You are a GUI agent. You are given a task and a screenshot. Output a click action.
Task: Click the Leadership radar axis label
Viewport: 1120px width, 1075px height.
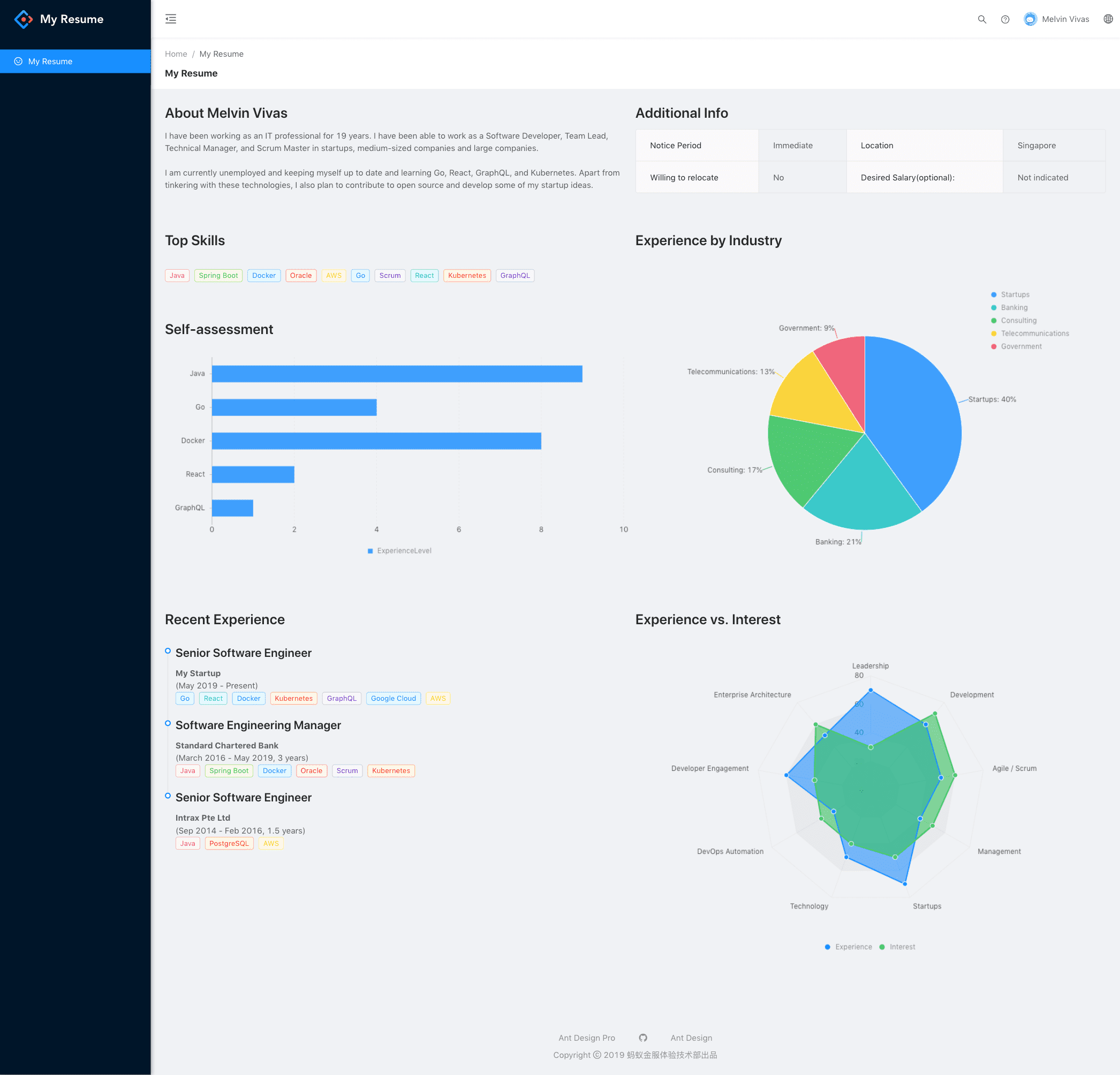pos(871,666)
